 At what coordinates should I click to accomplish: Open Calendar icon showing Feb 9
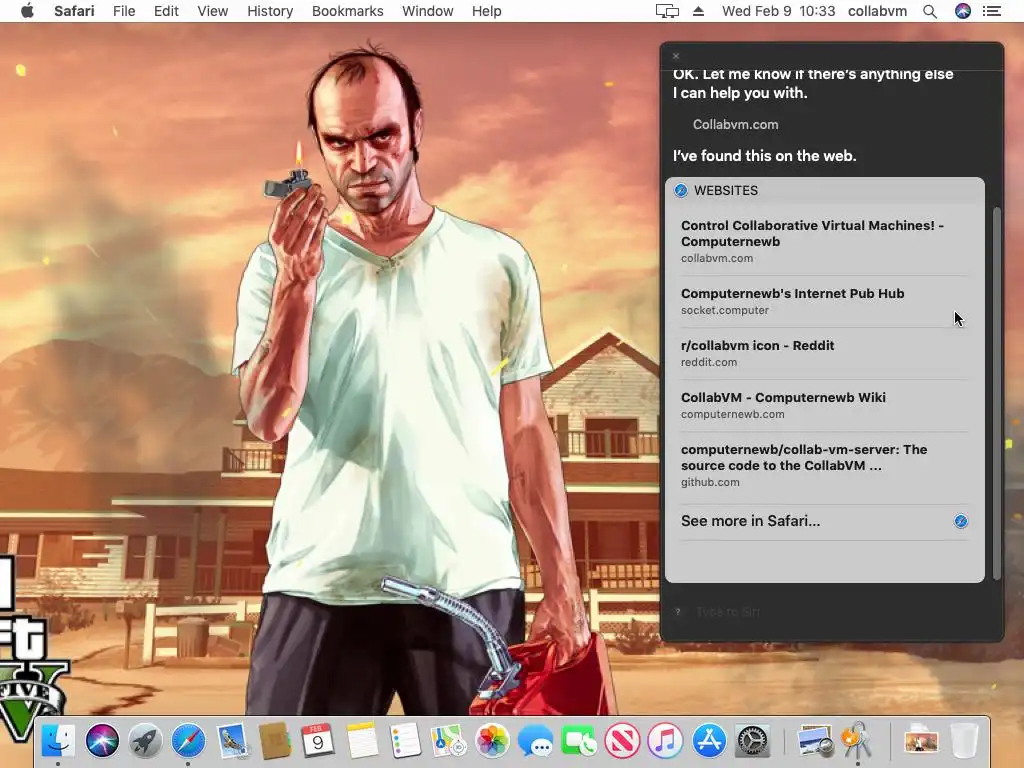tap(318, 741)
